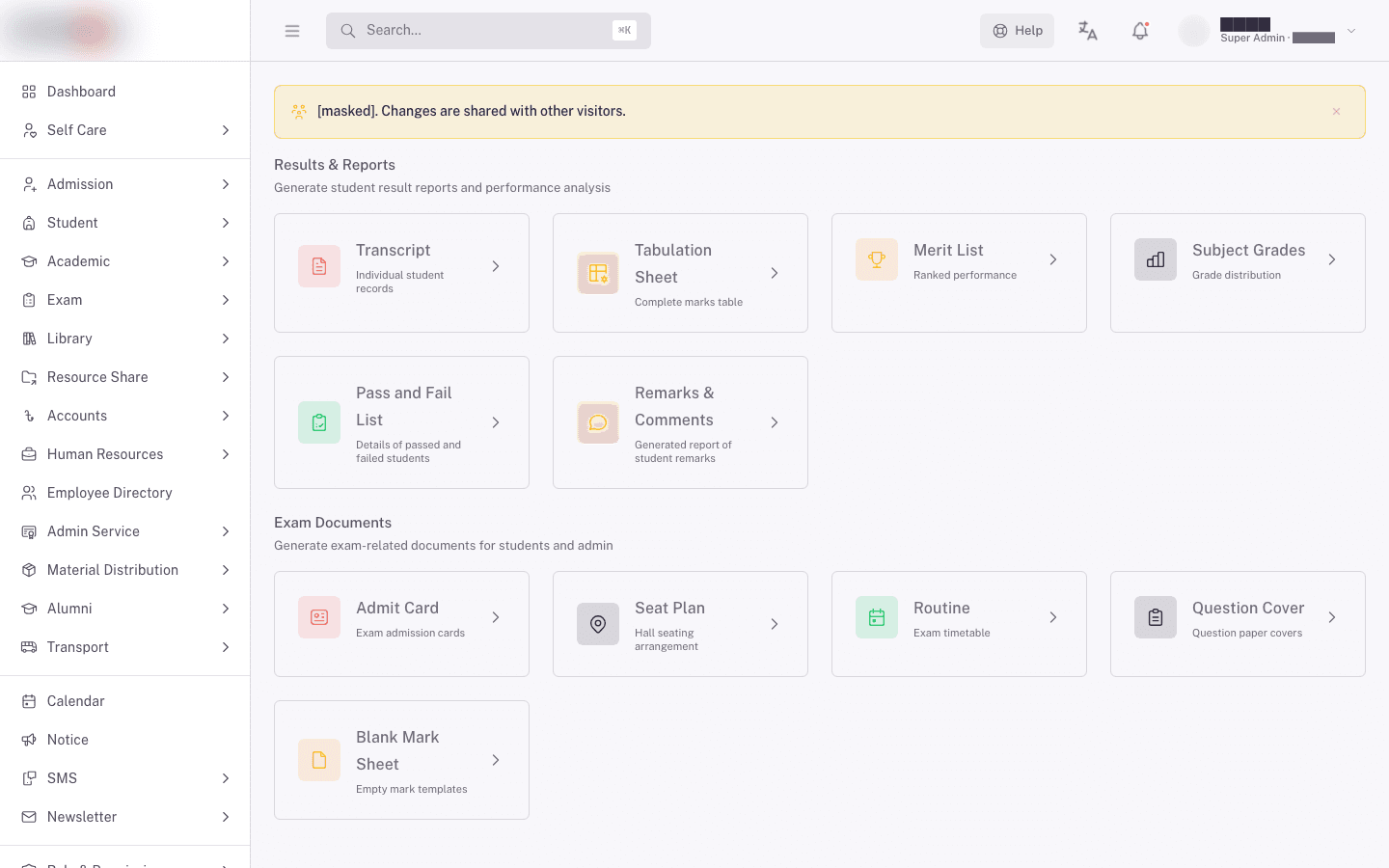This screenshot has width=1389, height=868.
Task: Click the Material Distribution sidebar item
Action: [125, 570]
